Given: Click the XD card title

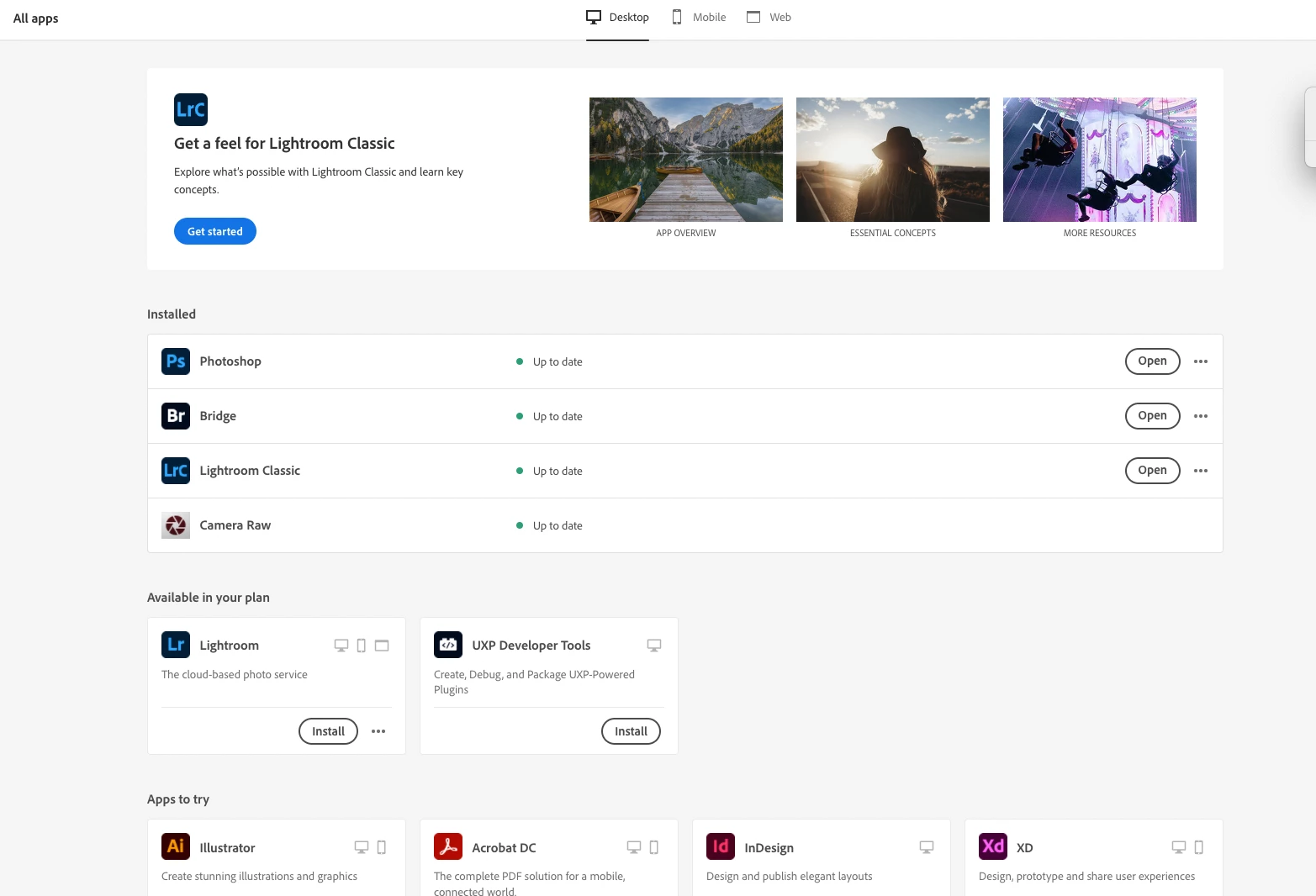Looking at the screenshot, I should tap(1024, 848).
